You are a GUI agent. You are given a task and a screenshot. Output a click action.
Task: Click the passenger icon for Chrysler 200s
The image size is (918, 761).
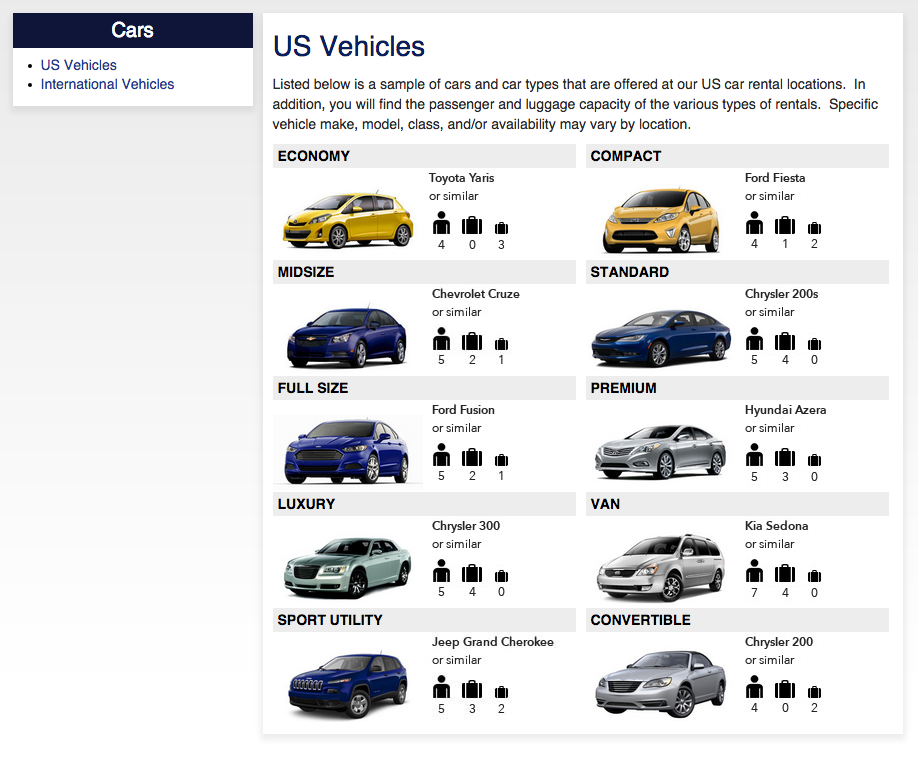click(x=754, y=339)
